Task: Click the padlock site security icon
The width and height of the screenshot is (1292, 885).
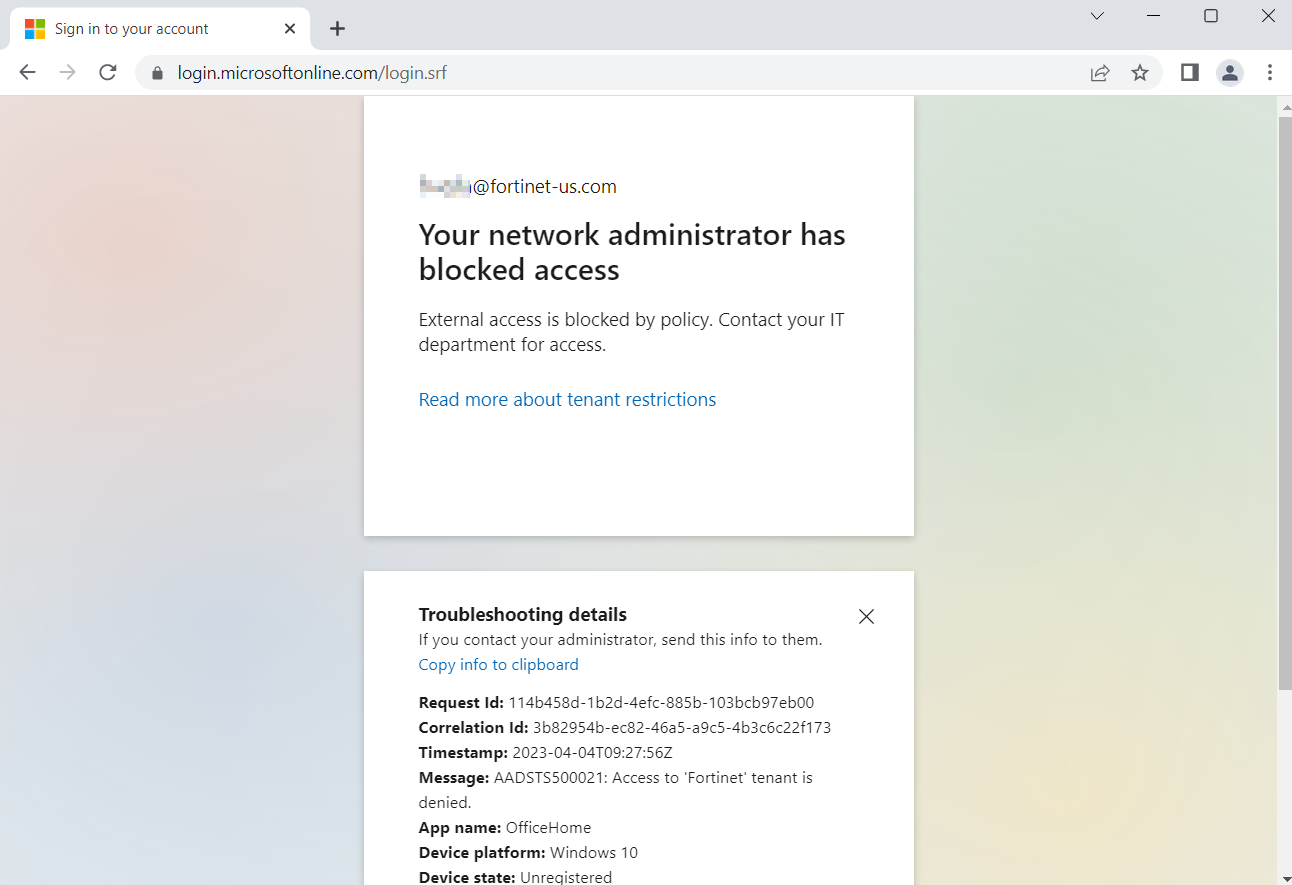Action: tap(157, 73)
